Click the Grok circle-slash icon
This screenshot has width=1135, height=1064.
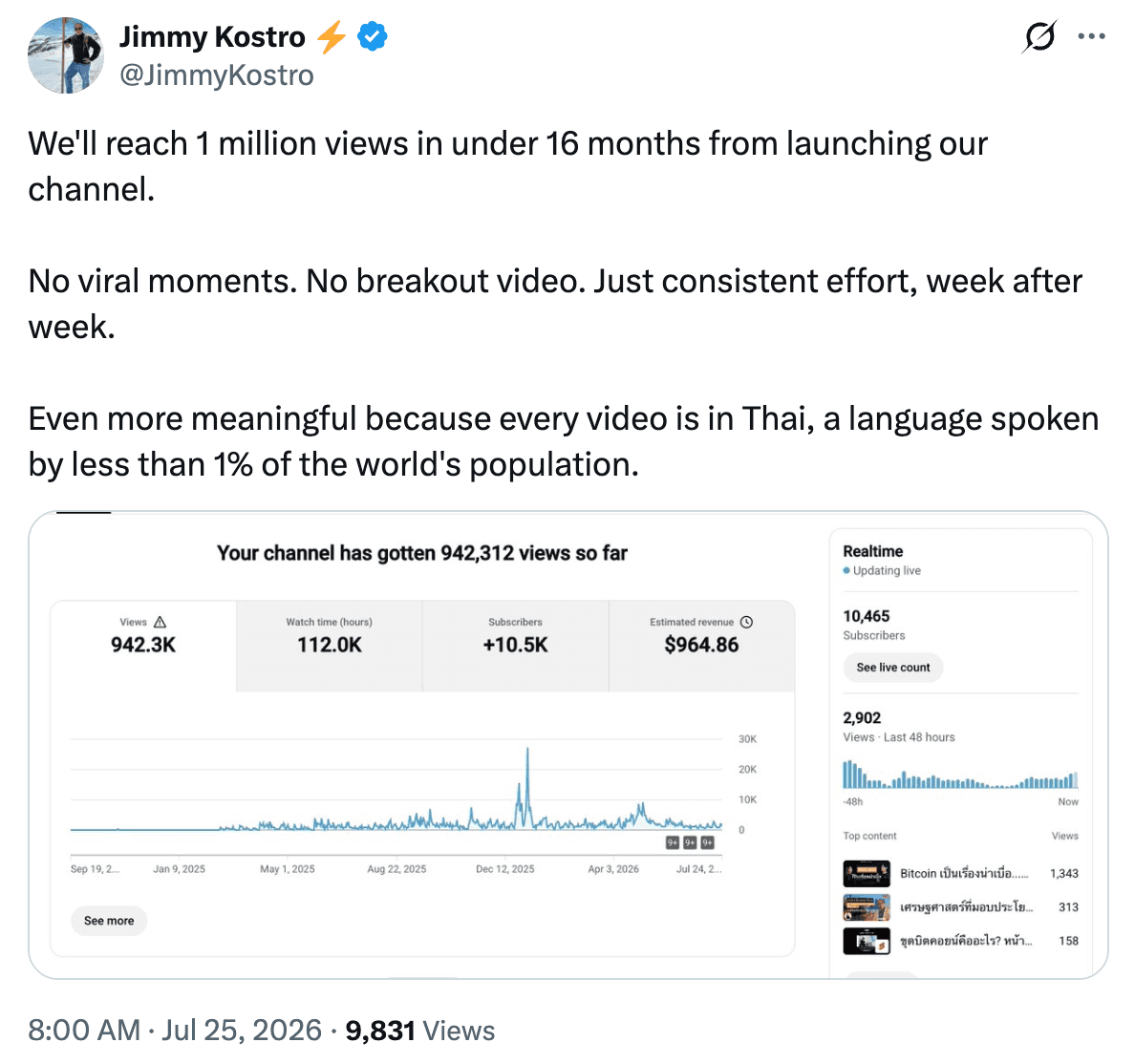[x=1040, y=36]
